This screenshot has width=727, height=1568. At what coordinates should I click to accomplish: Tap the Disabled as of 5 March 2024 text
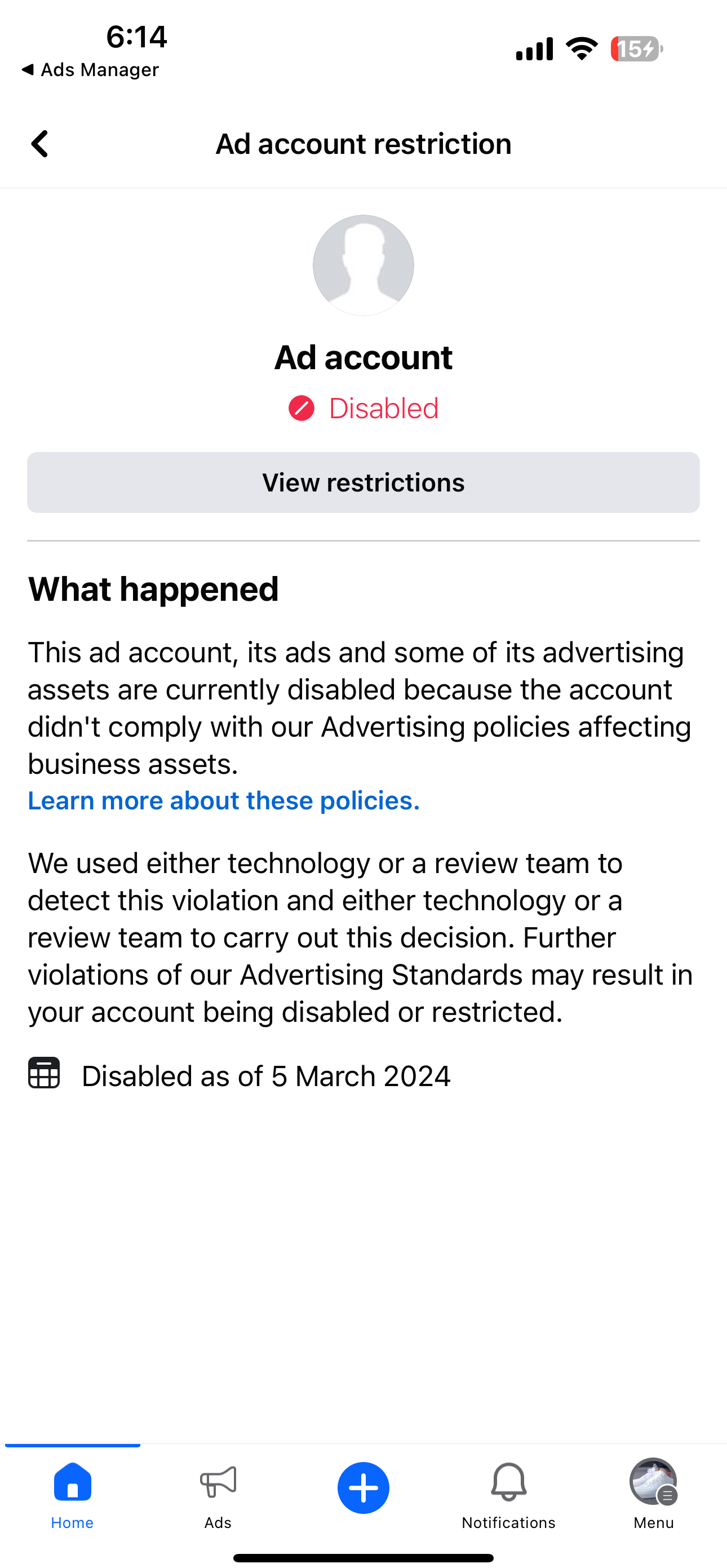[266, 1076]
